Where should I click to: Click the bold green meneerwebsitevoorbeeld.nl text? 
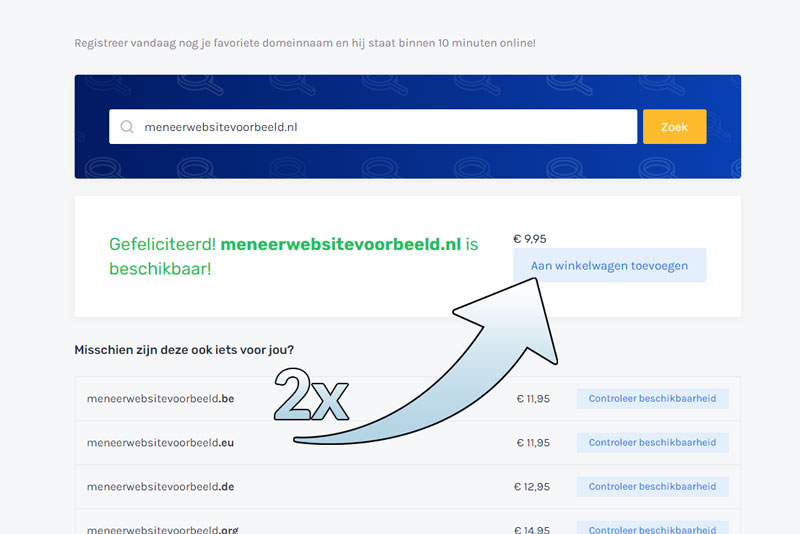[x=340, y=244]
